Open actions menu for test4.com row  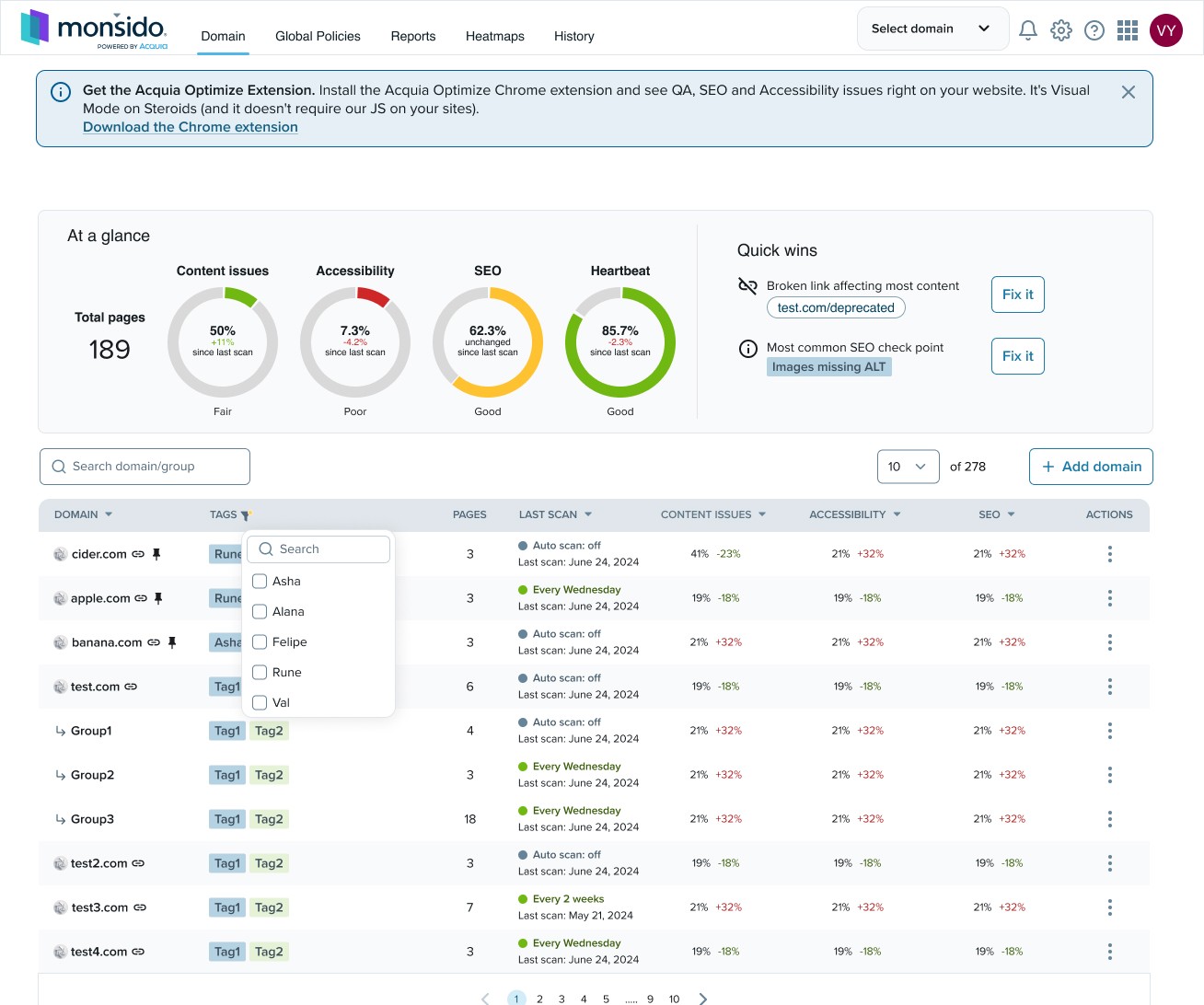[1109, 952]
